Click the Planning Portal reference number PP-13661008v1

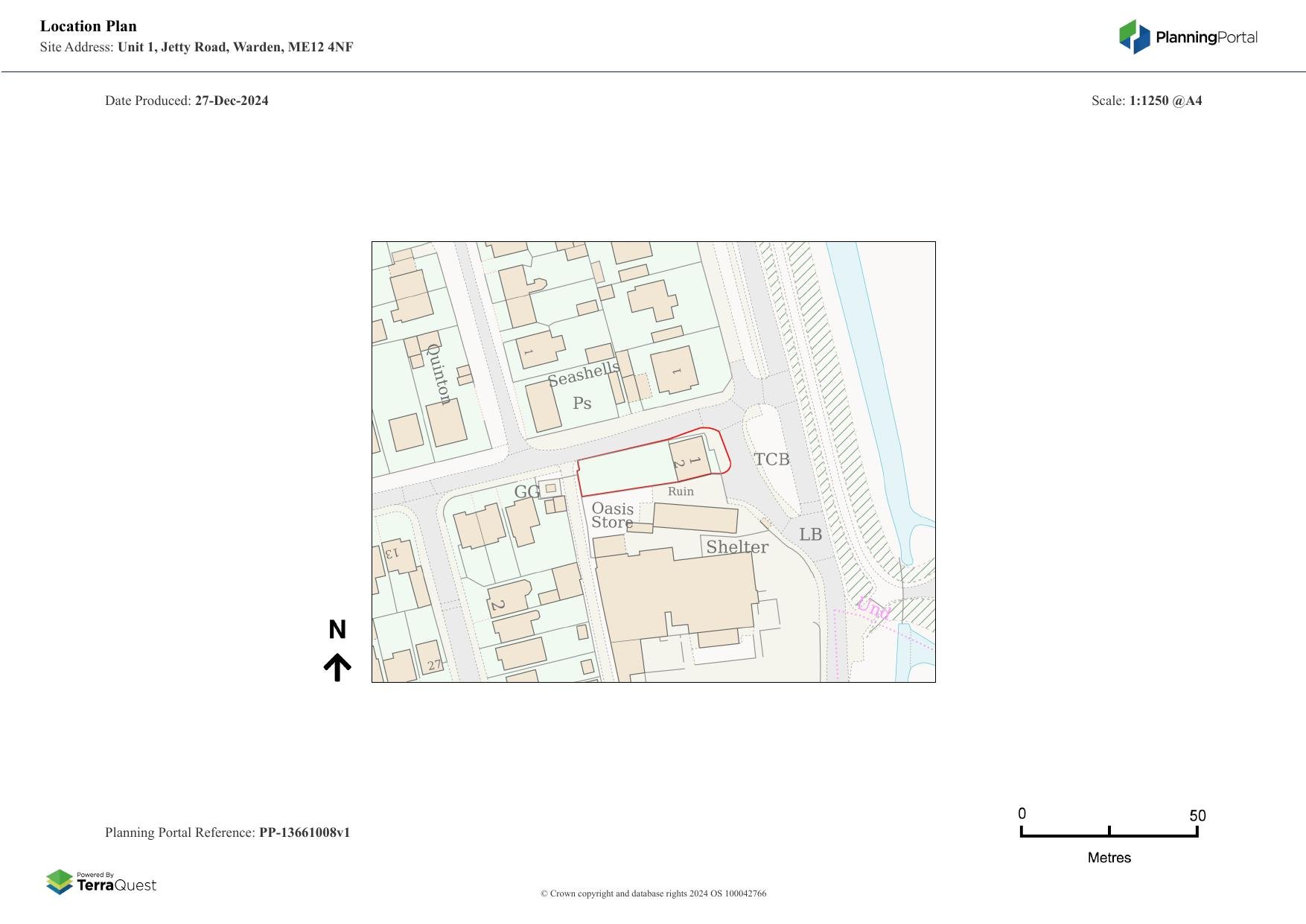pyautogui.click(x=304, y=832)
